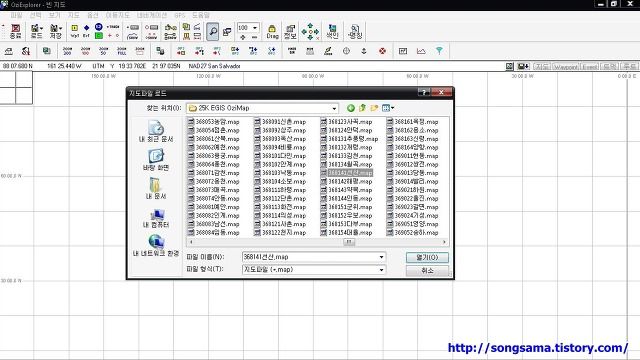Screen dimensions: 640x360
Task: Set zoom with the Zoom 200 button
Action: 67,51
